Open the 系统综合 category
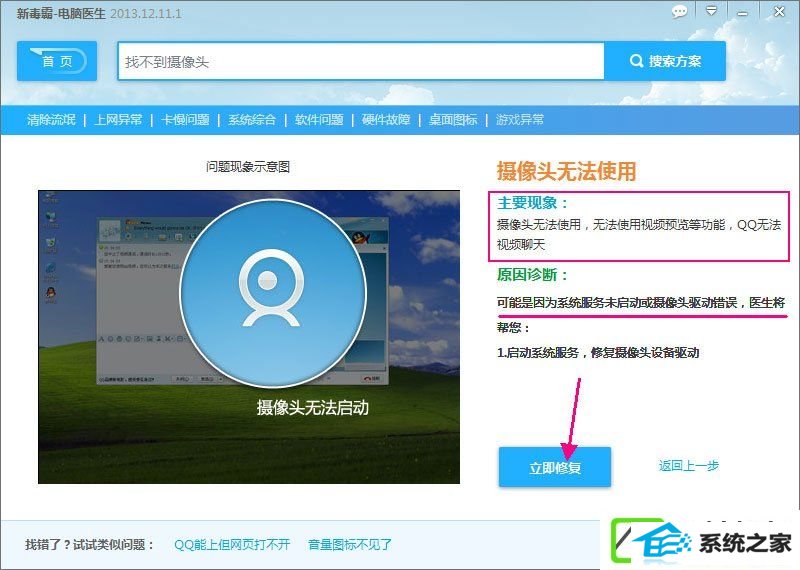This screenshot has width=800, height=570. click(x=252, y=120)
